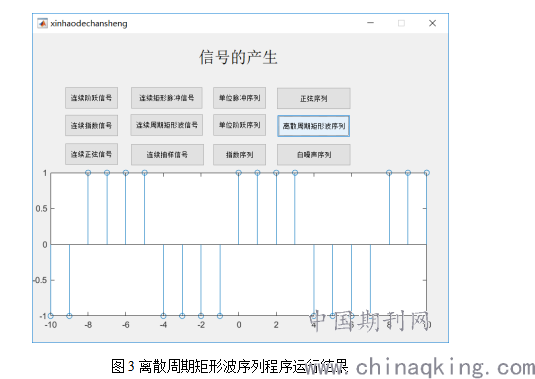This screenshot has height=379, width=535.
Task: Plot the 连续正弦信号 signal
Action: [91, 154]
